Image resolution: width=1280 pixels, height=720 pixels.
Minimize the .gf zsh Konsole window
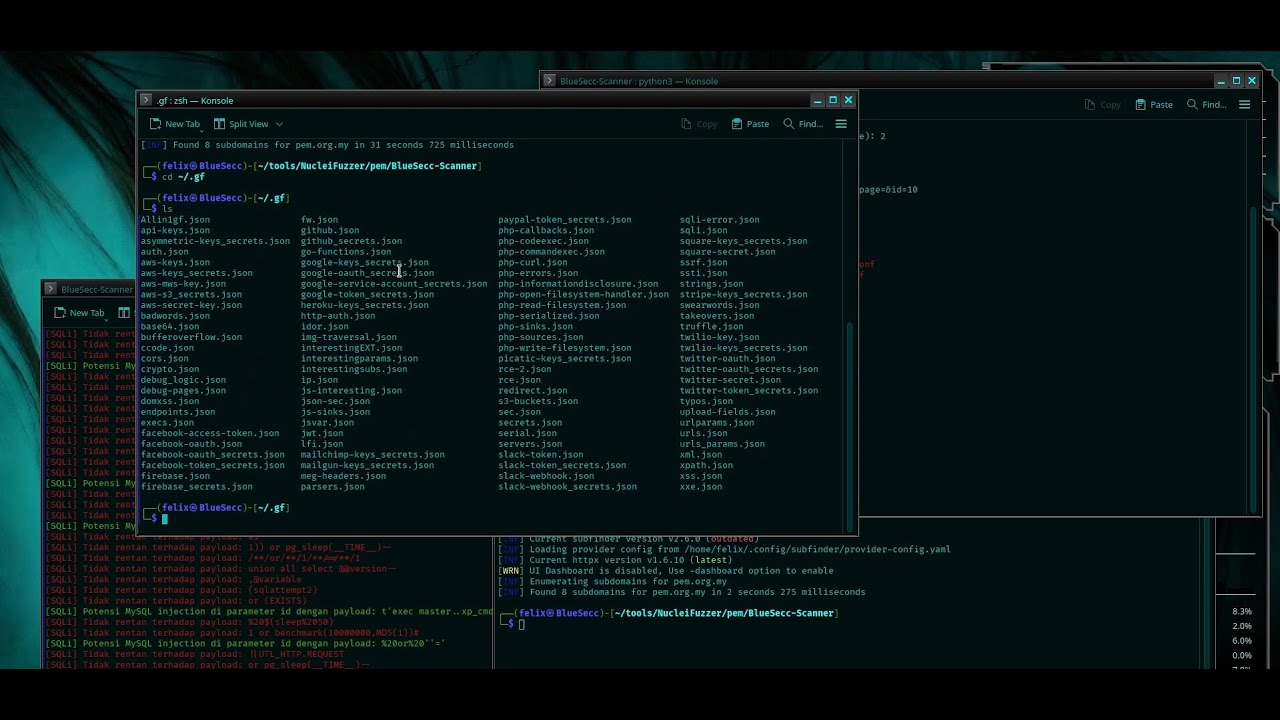(x=818, y=100)
